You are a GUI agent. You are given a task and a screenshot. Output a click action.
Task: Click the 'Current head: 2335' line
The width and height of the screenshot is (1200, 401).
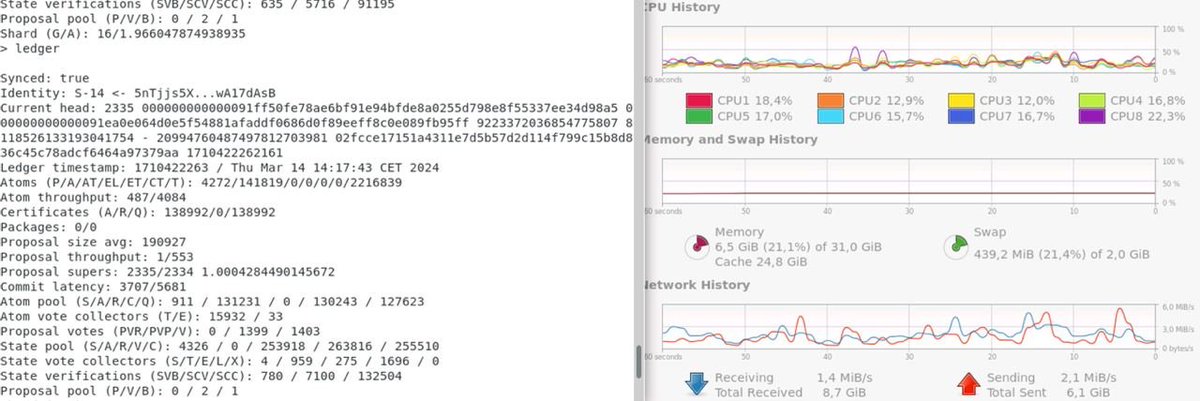tap(316, 108)
